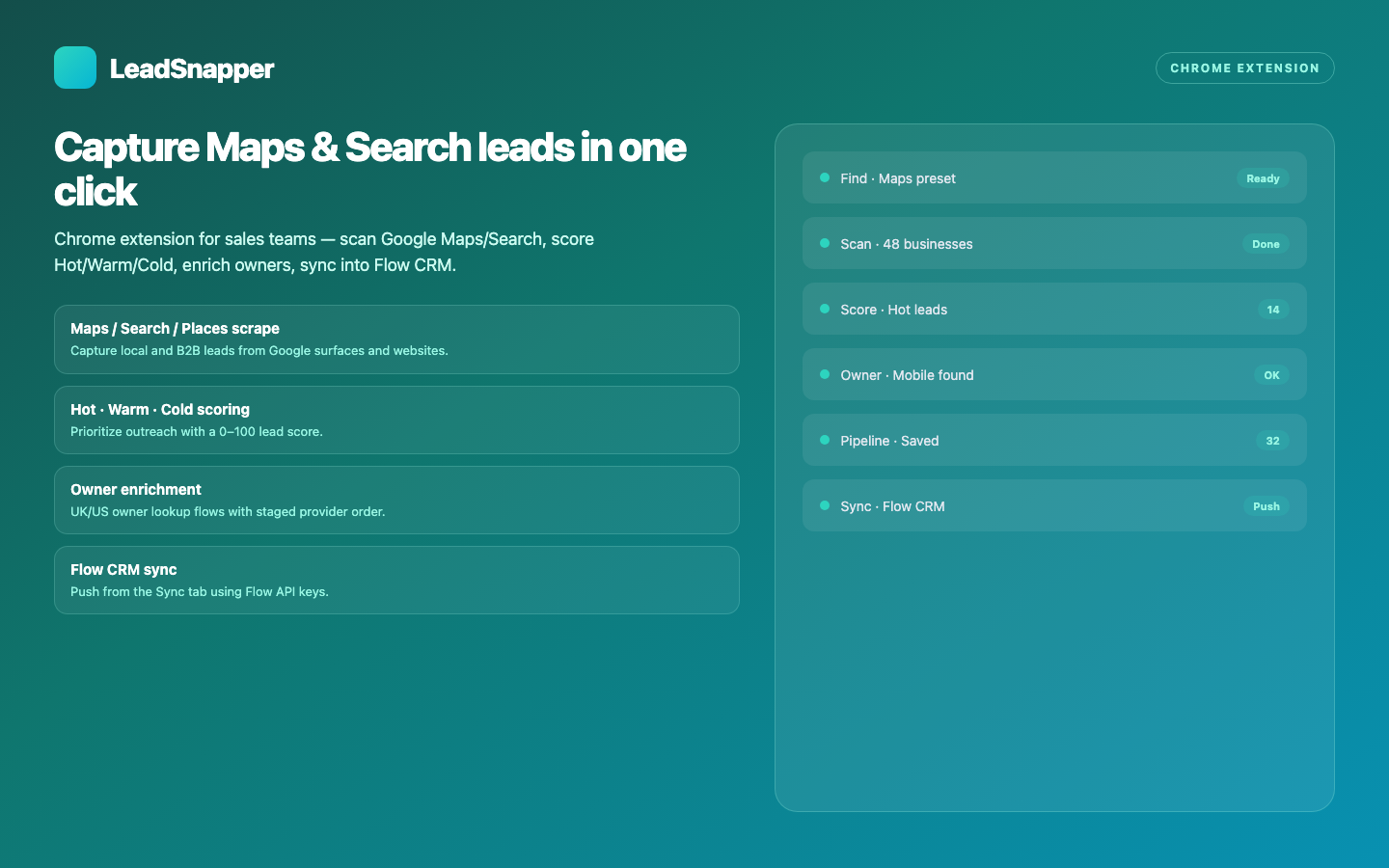Screen dimensions: 1389x868
Task: Click the LeadSnapper brand name
Action: click(192, 68)
